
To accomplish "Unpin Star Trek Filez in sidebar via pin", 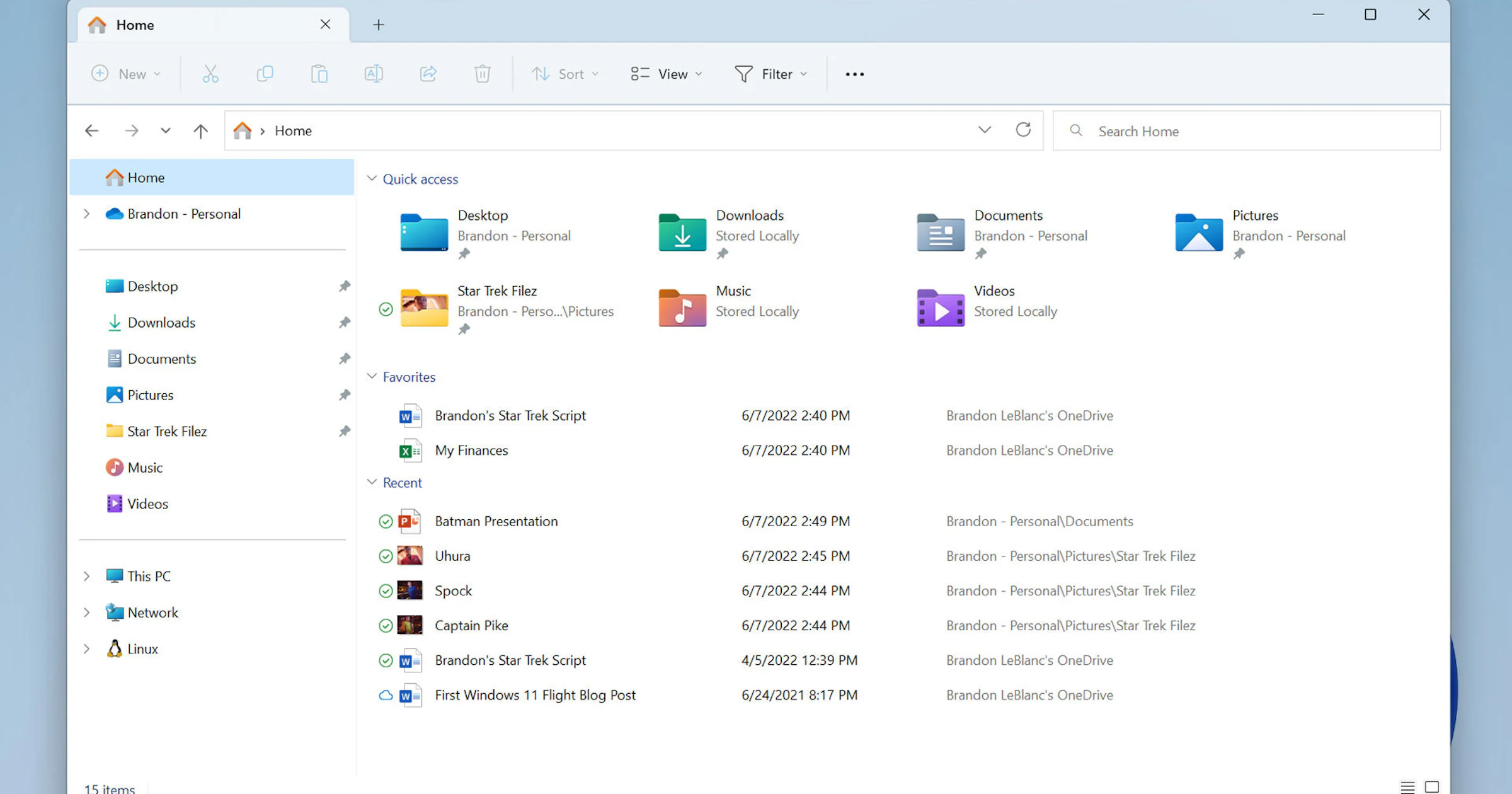I will tap(344, 432).
